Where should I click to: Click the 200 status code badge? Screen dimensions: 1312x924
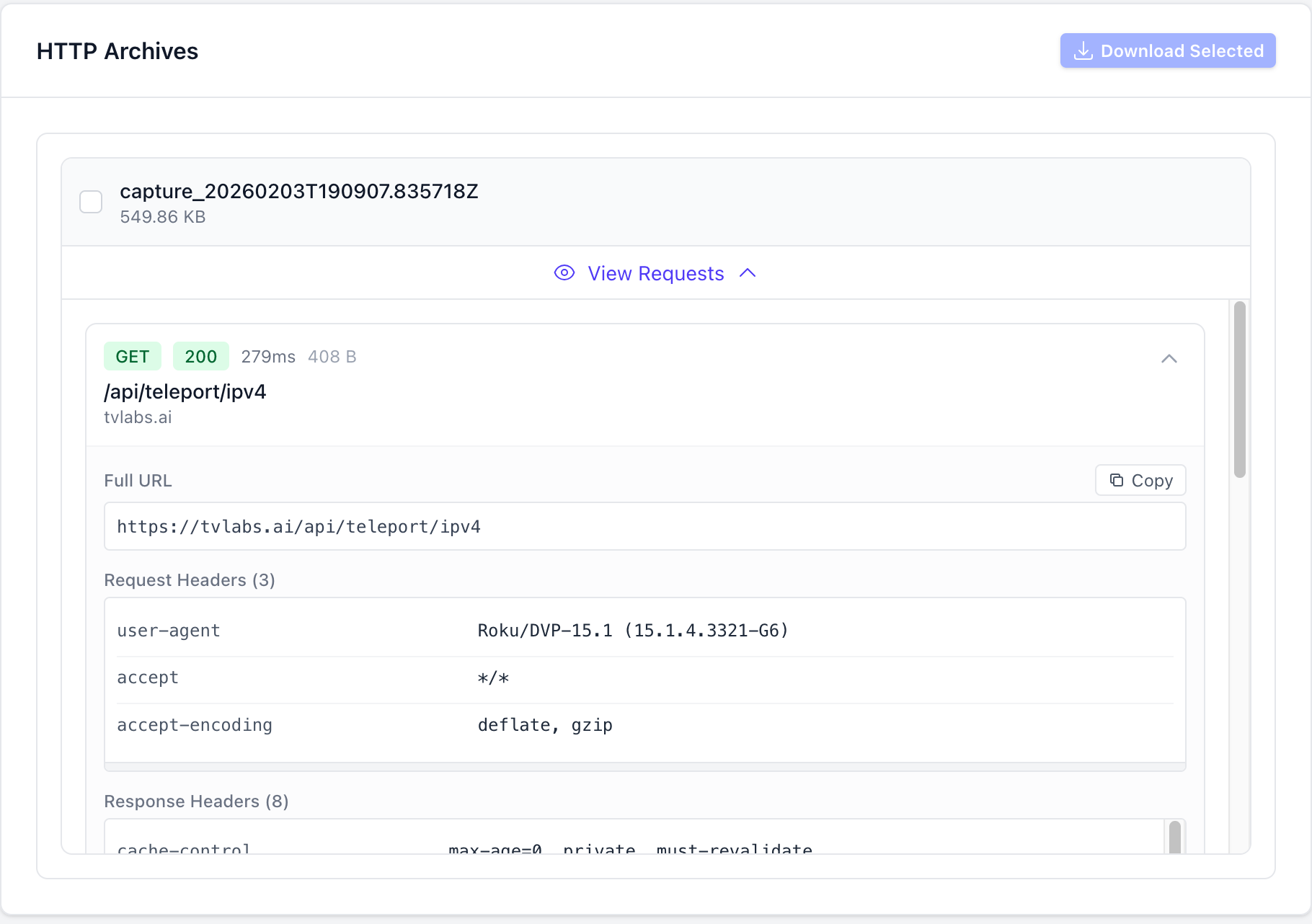point(200,357)
